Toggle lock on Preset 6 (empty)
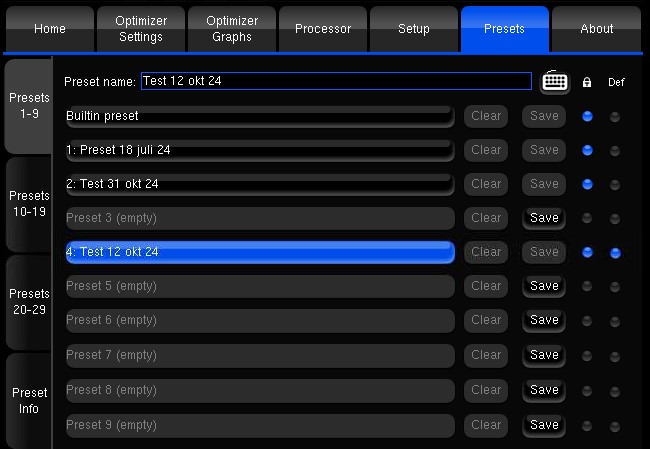 click(x=587, y=320)
